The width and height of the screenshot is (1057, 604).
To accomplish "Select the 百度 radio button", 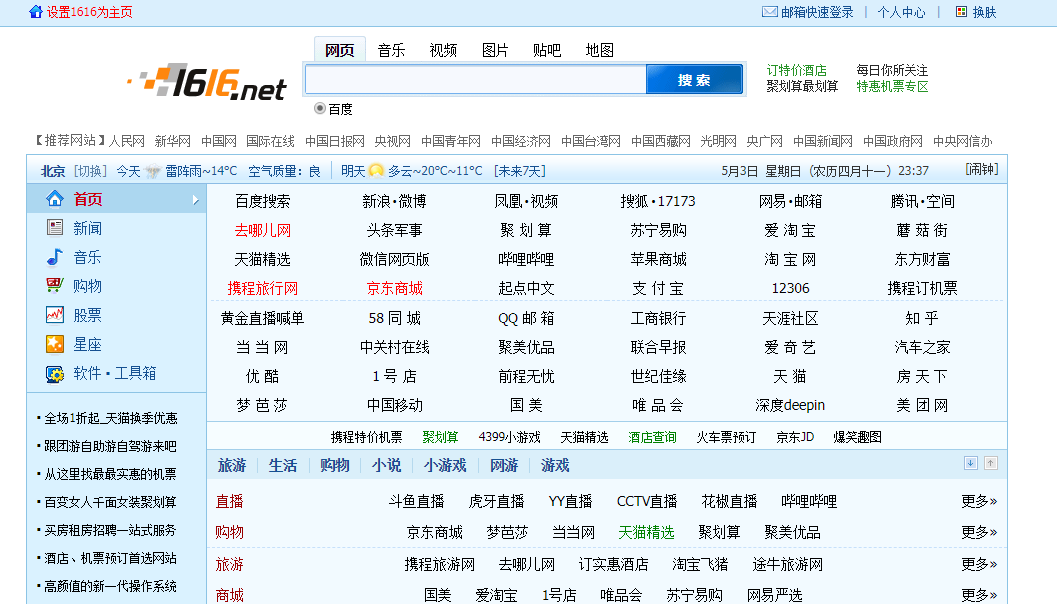I will click(320, 108).
